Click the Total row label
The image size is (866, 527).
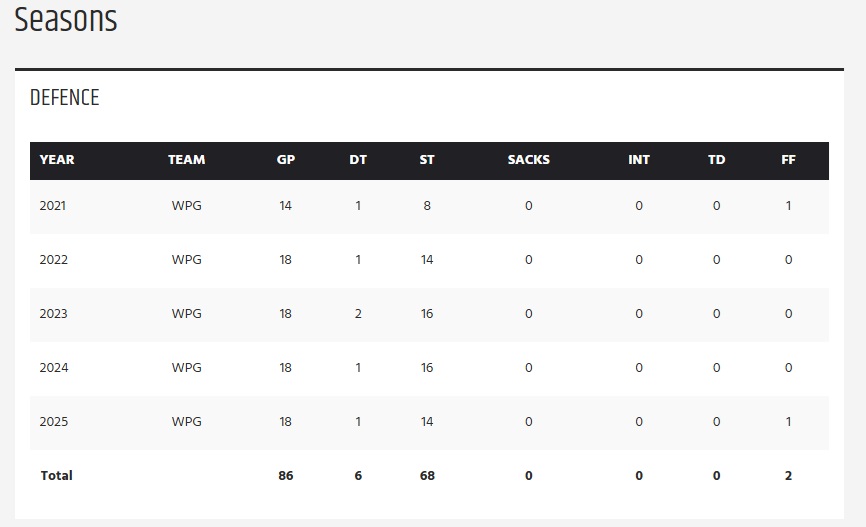click(x=56, y=476)
